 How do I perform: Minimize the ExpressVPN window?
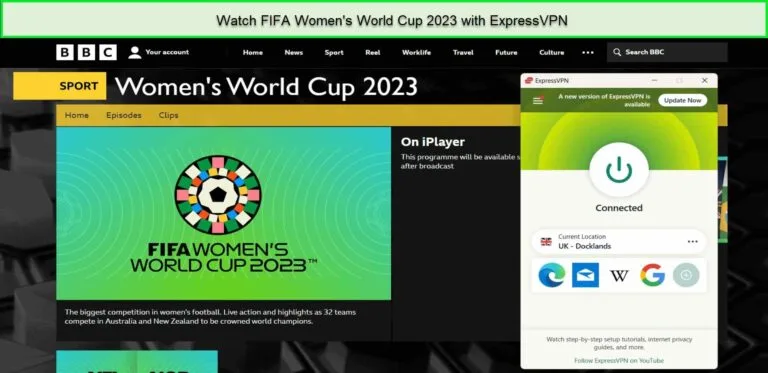pos(654,80)
